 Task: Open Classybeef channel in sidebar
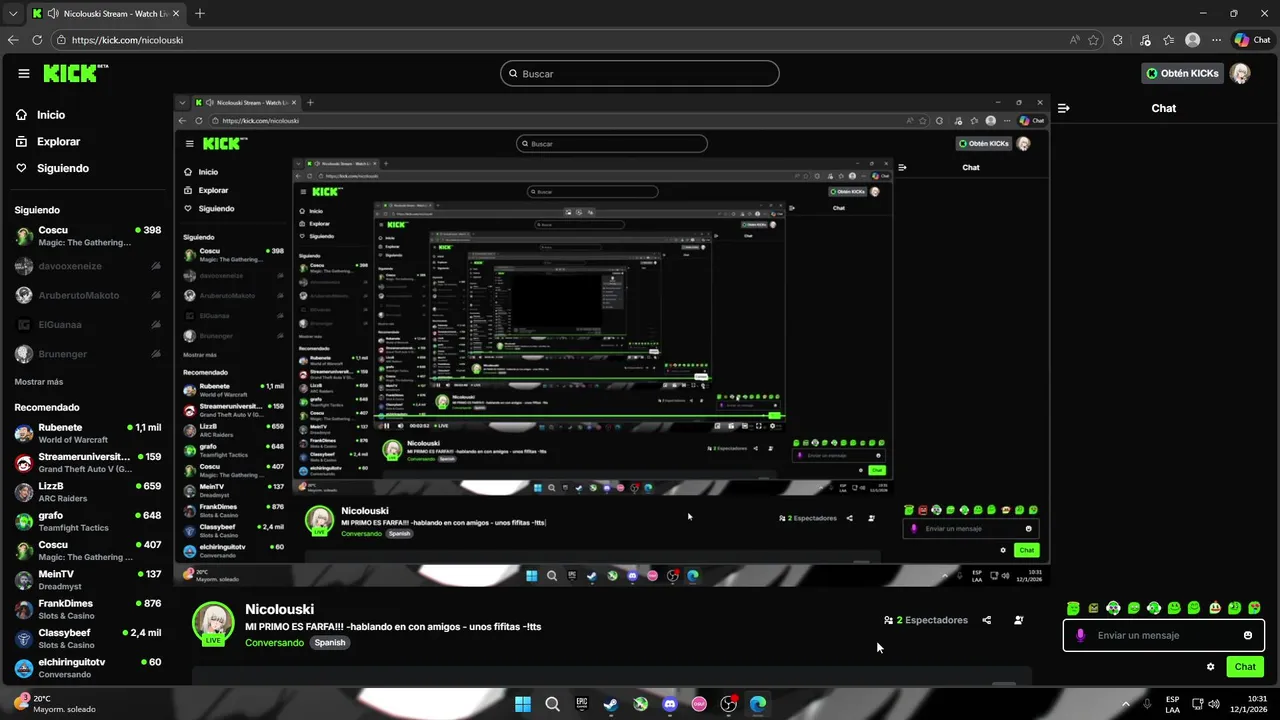pyautogui.click(x=88, y=639)
